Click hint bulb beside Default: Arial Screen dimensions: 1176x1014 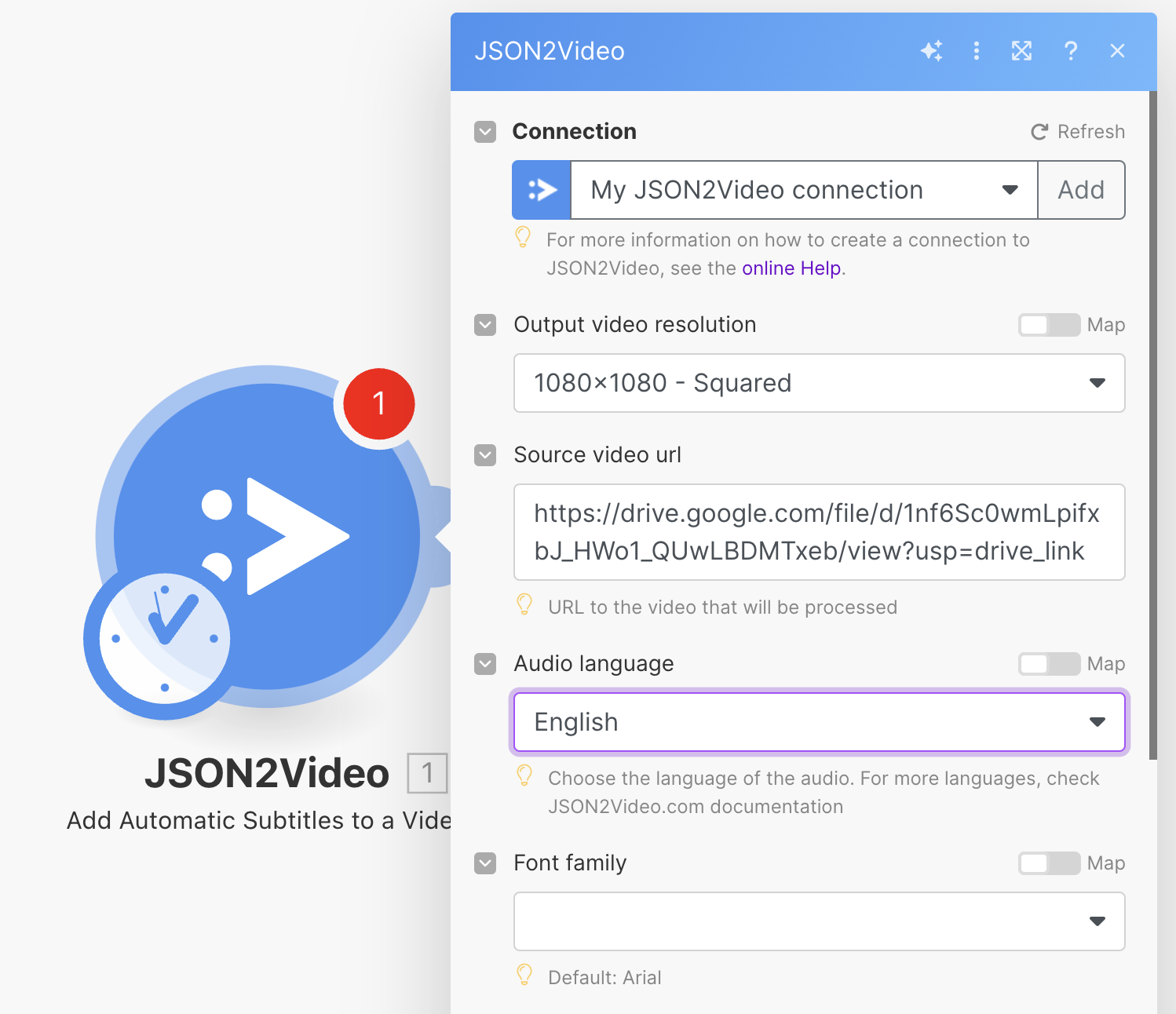click(x=524, y=976)
